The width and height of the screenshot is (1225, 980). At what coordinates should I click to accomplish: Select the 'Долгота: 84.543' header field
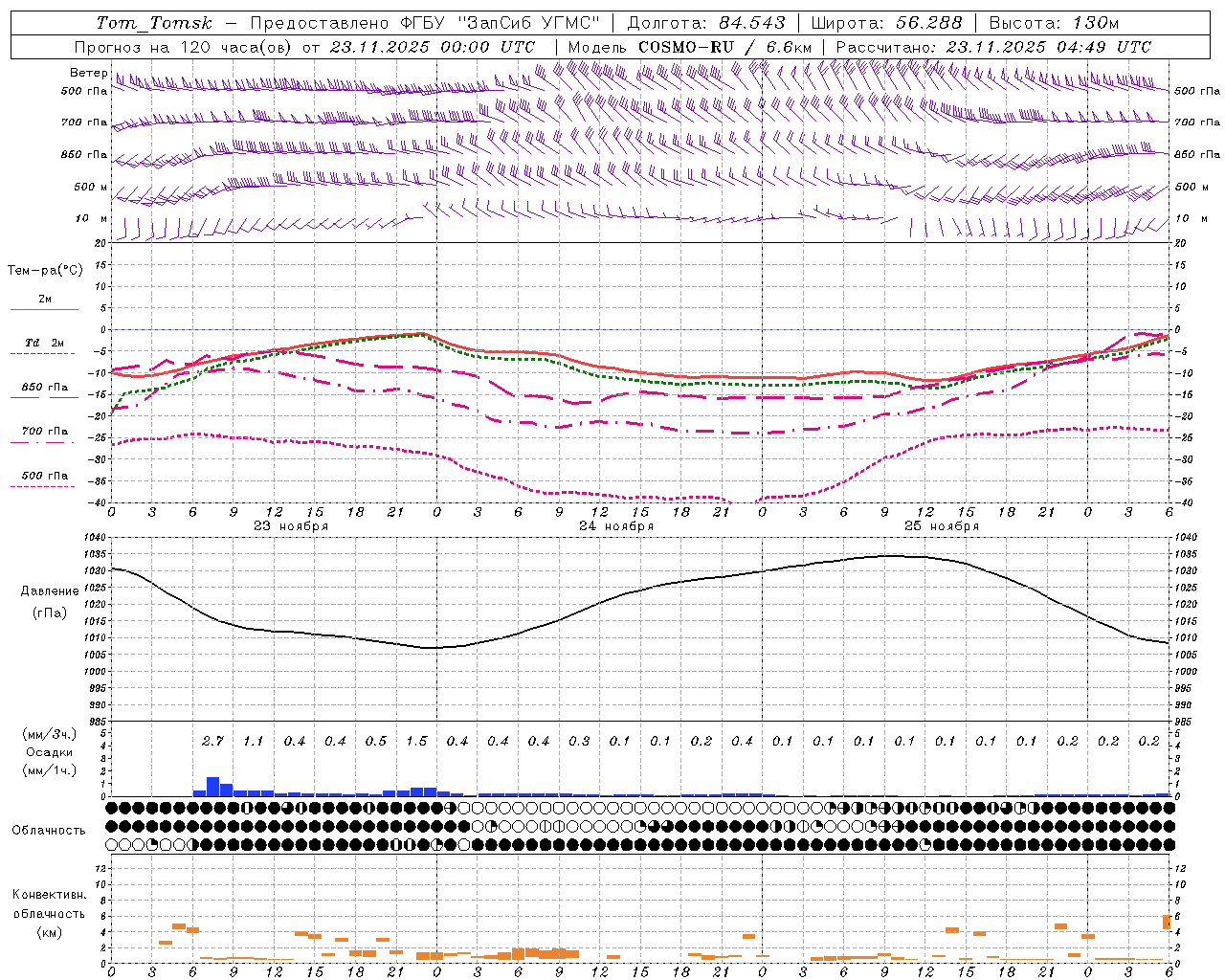(x=705, y=23)
